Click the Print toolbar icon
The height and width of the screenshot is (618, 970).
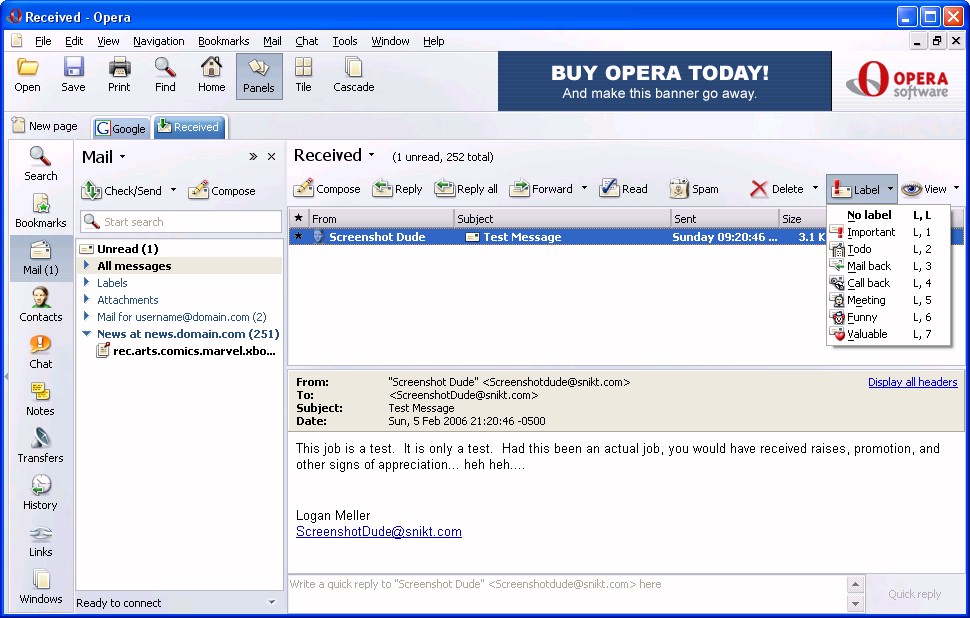click(119, 75)
